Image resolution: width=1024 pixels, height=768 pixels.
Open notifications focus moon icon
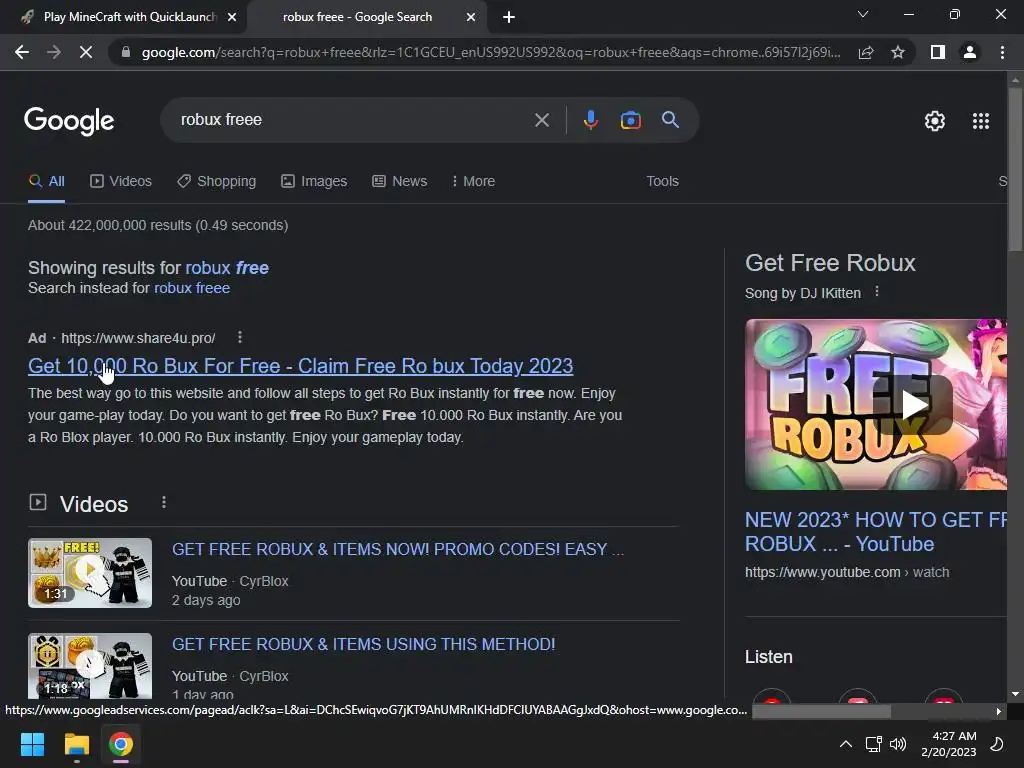pyautogui.click(x=997, y=744)
